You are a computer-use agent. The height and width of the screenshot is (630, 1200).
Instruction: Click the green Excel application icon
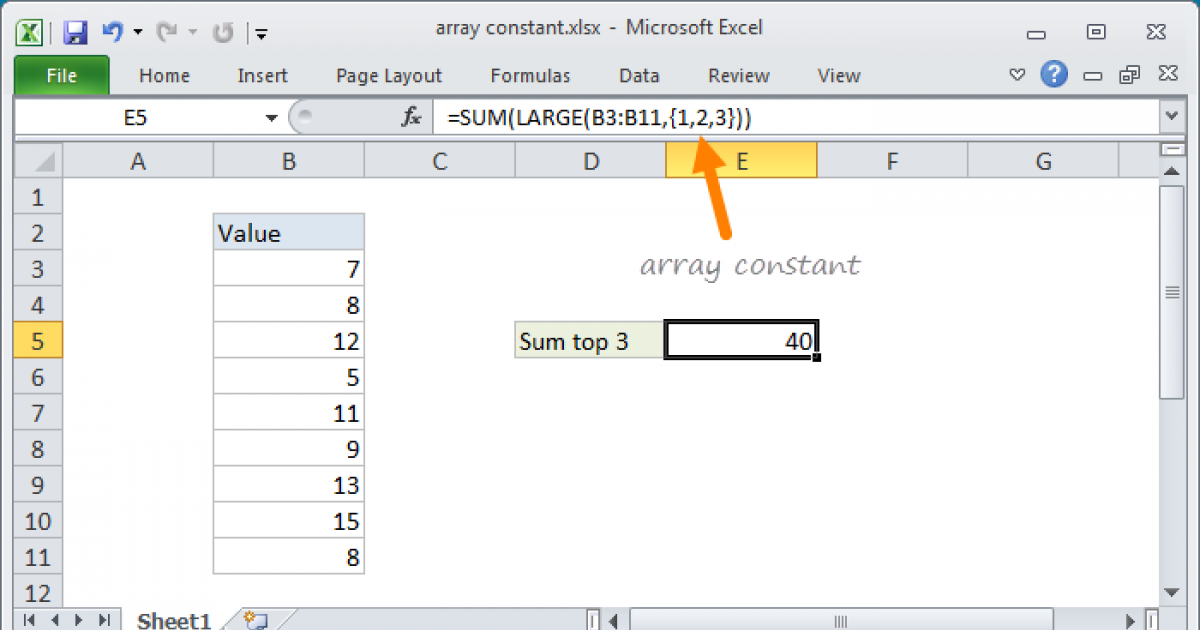pos(30,32)
